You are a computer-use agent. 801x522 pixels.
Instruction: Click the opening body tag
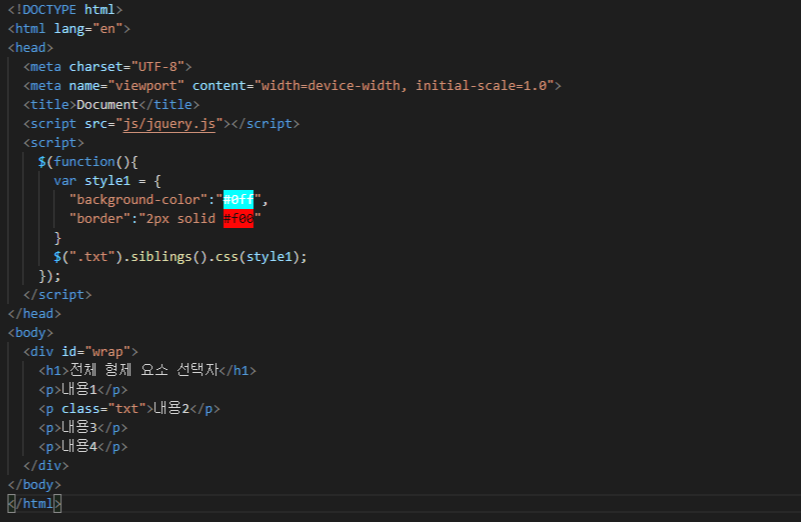pos(31,333)
